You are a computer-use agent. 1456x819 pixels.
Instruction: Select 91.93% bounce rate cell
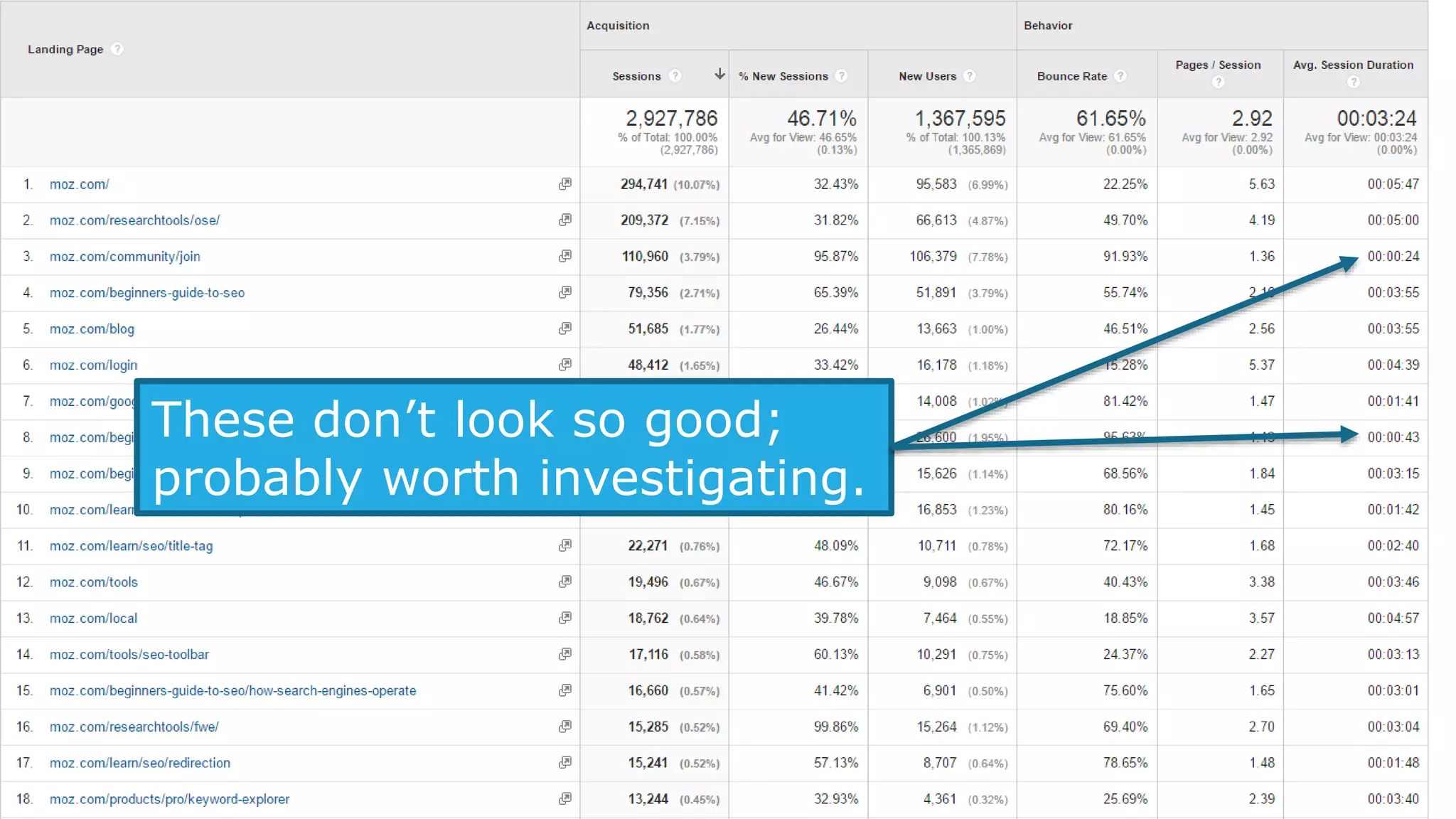(1125, 257)
